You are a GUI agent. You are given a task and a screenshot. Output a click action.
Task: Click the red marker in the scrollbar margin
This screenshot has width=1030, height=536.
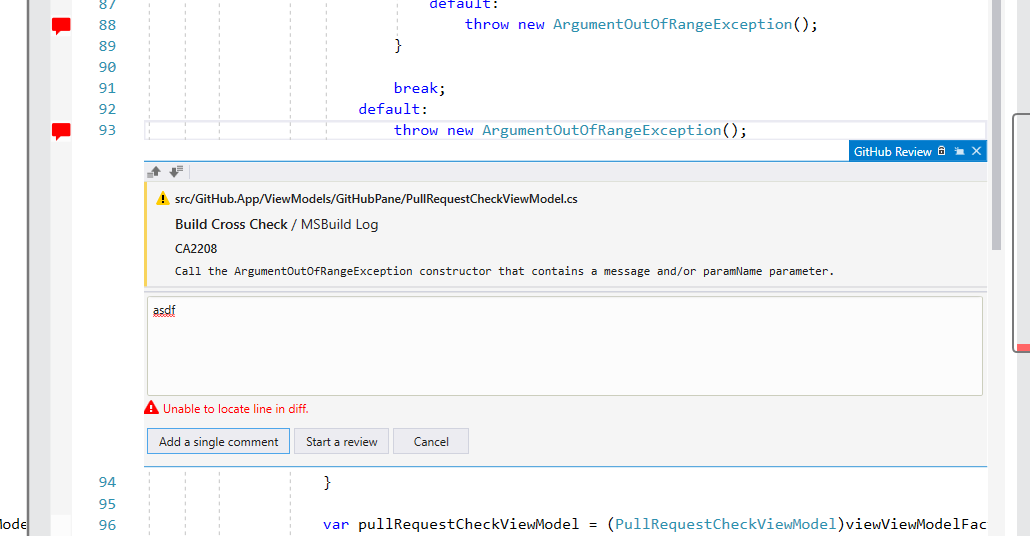(x=1023, y=347)
